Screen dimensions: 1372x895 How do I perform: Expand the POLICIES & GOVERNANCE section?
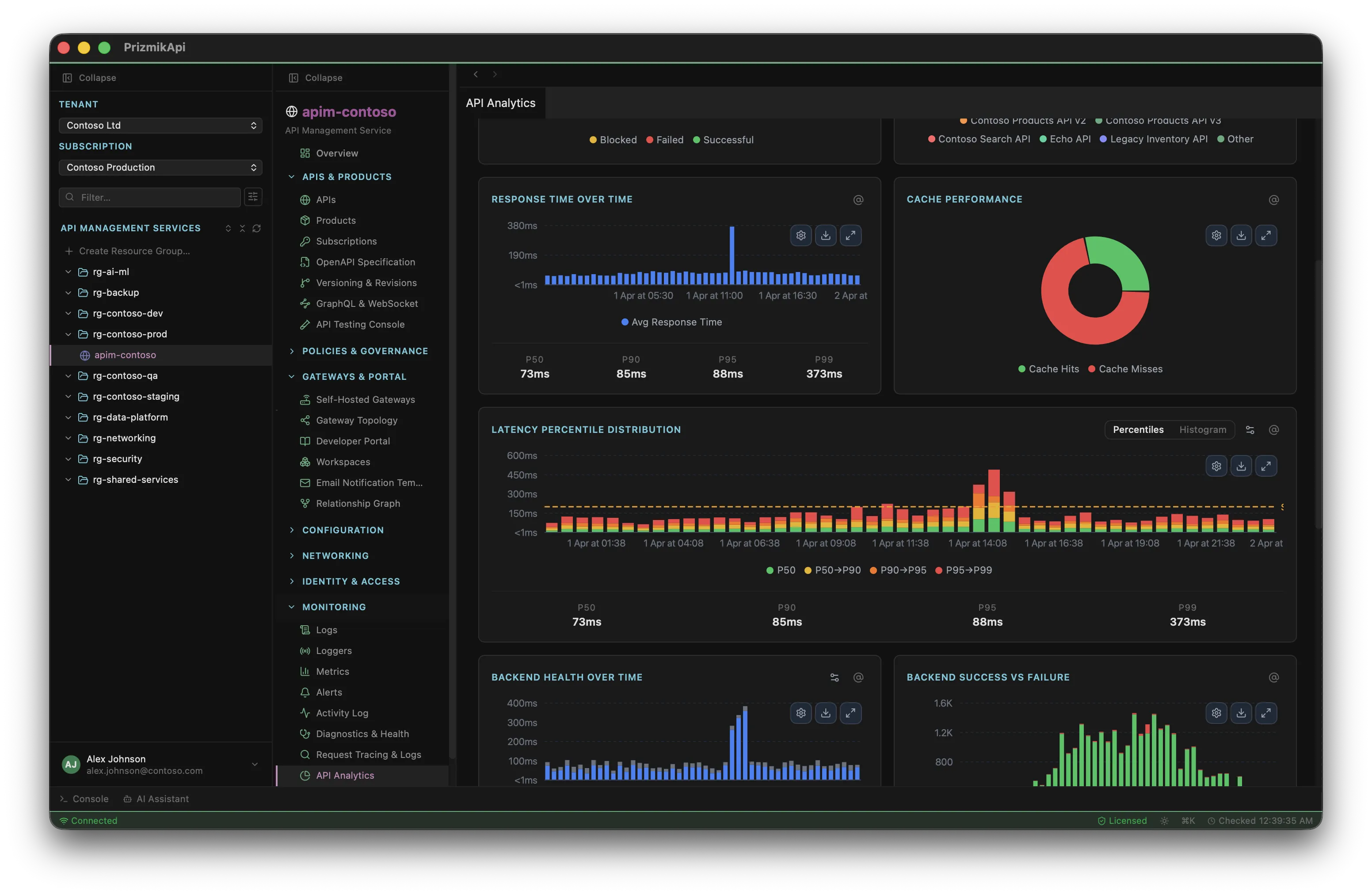[x=365, y=350]
